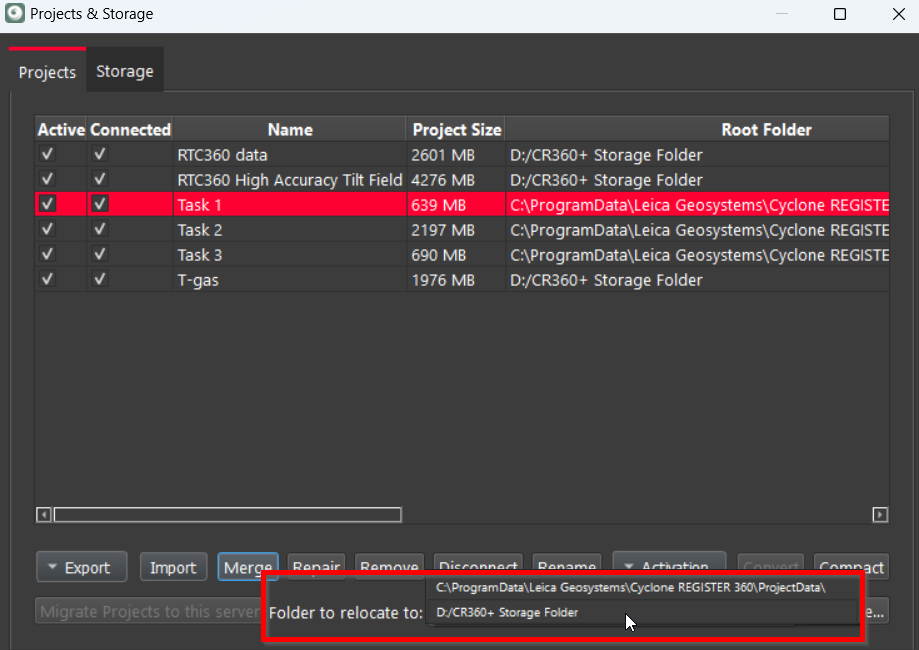
Task: Select the Projects tab
Action: click(x=47, y=72)
